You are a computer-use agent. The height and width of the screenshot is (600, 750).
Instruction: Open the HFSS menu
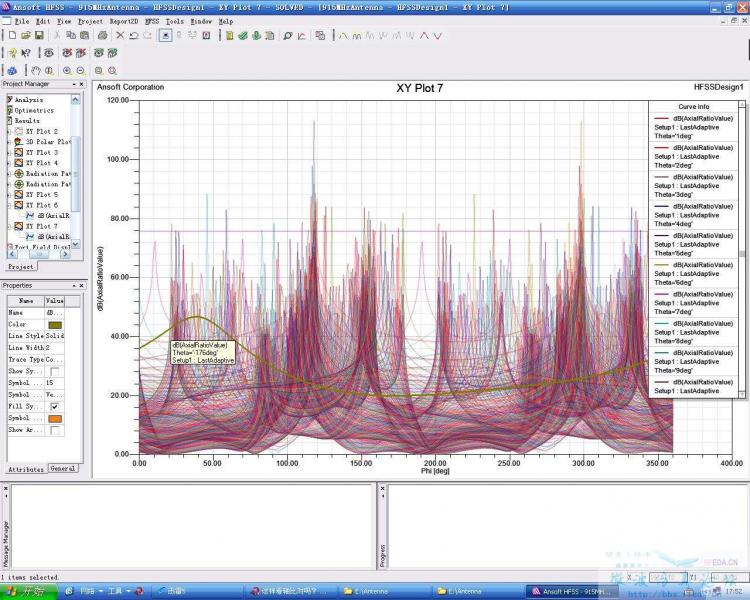151,20
